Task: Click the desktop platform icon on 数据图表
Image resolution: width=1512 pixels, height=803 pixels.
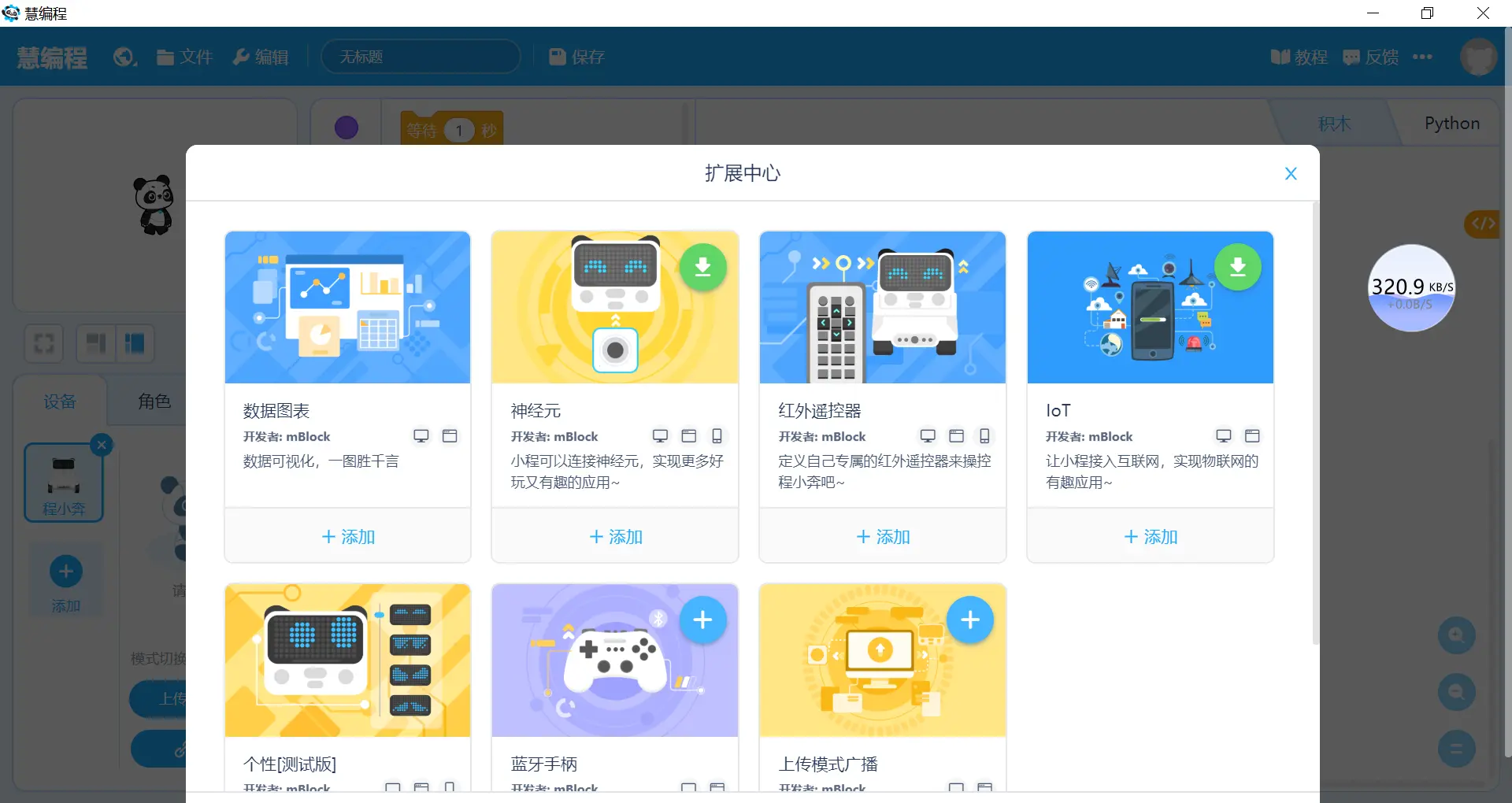Action: click(421, 436)
